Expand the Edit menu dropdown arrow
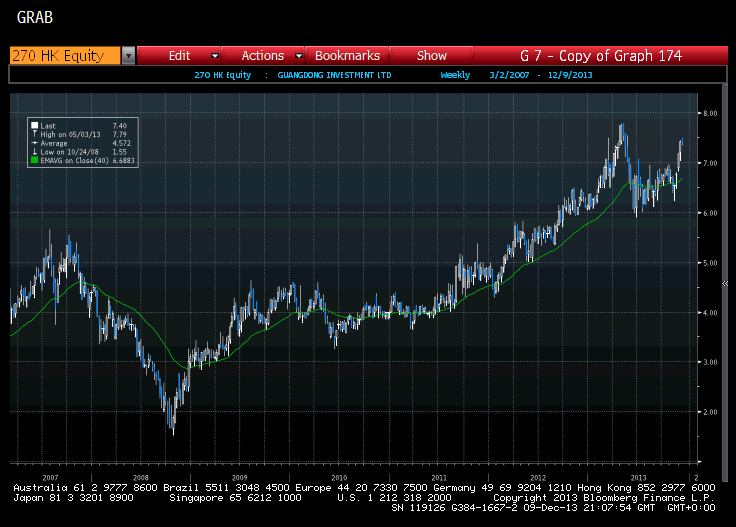The height and width of the screenshot is (527, 736). click(x=214, y=56)
